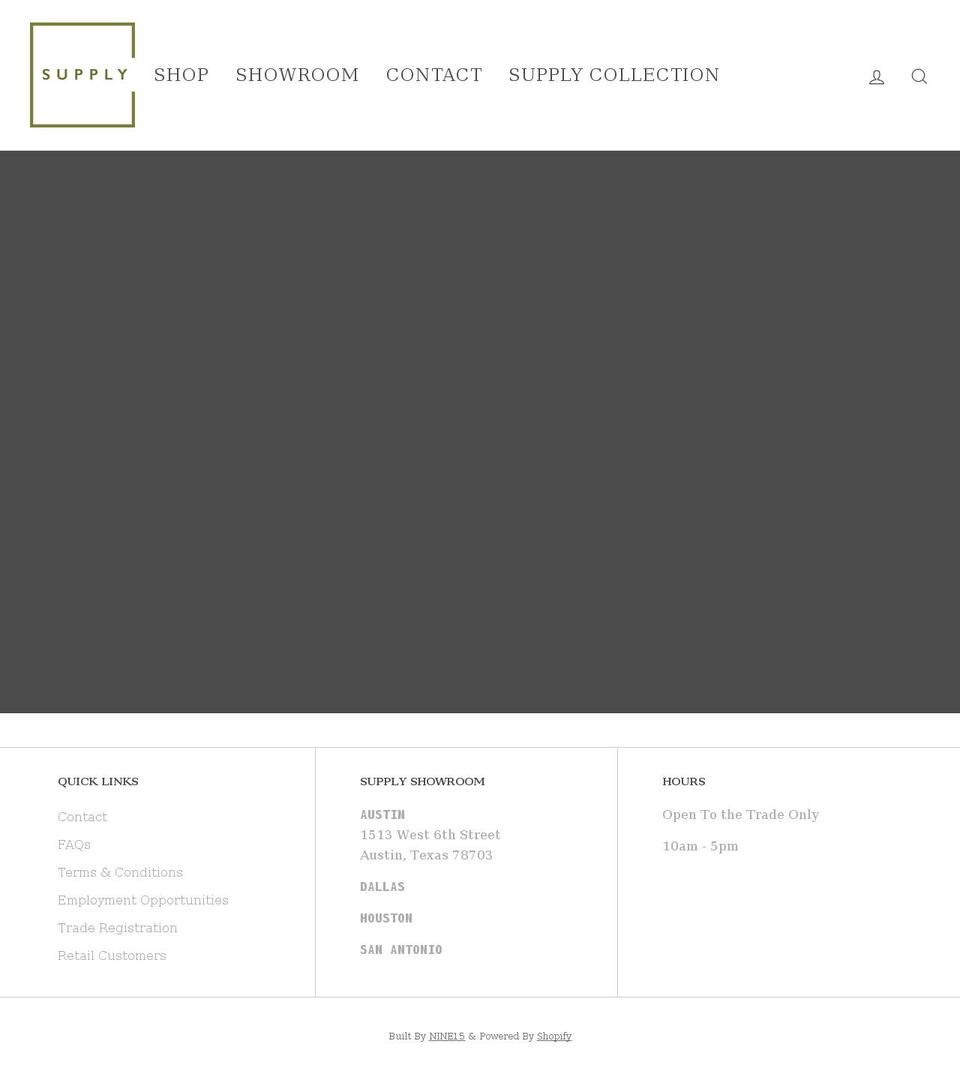This screenshot has height=1077, width=960.
Task: Click the Austin, Texas 78703 line
Action: click(426, 855)
